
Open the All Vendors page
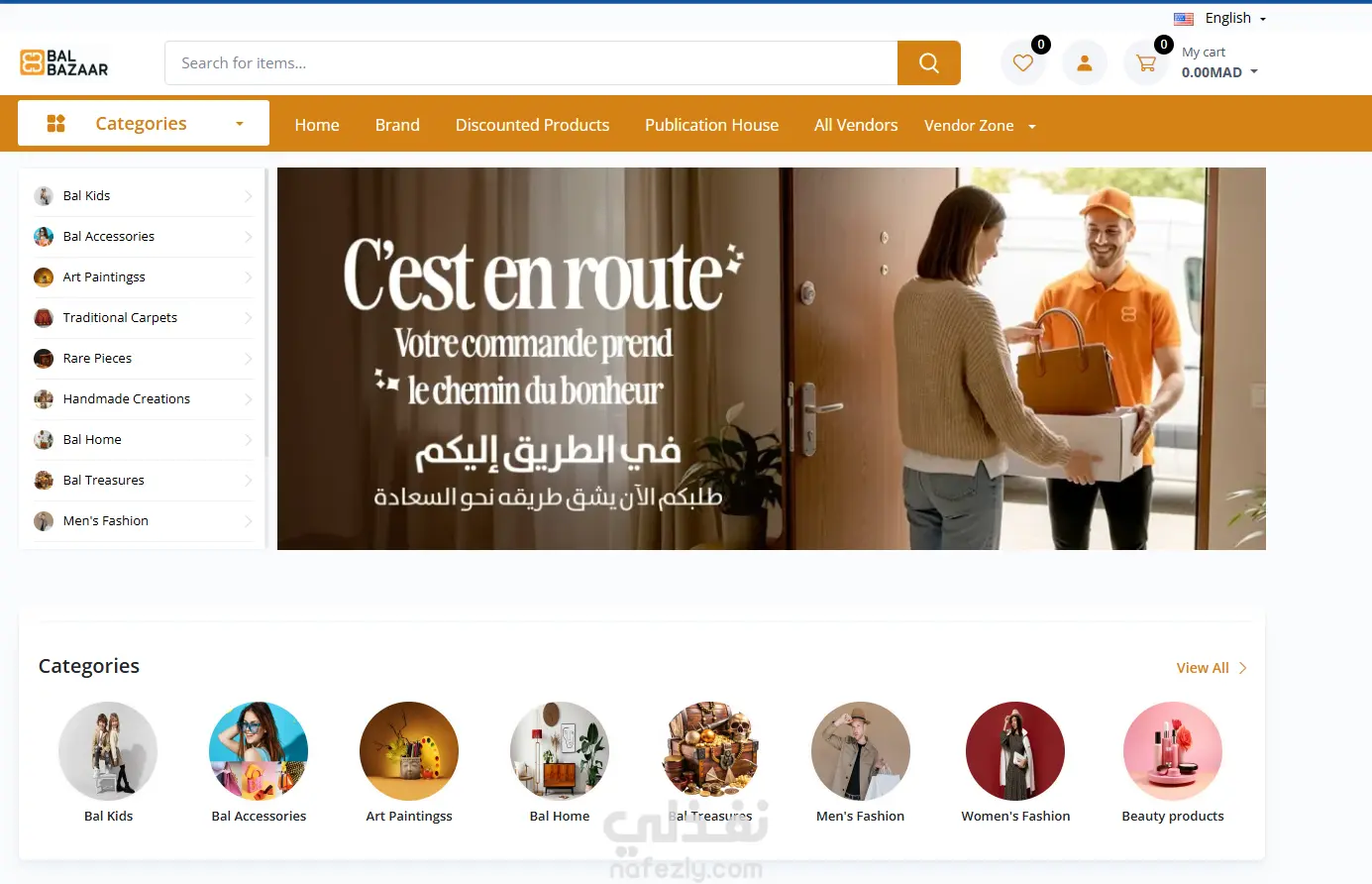856,125
